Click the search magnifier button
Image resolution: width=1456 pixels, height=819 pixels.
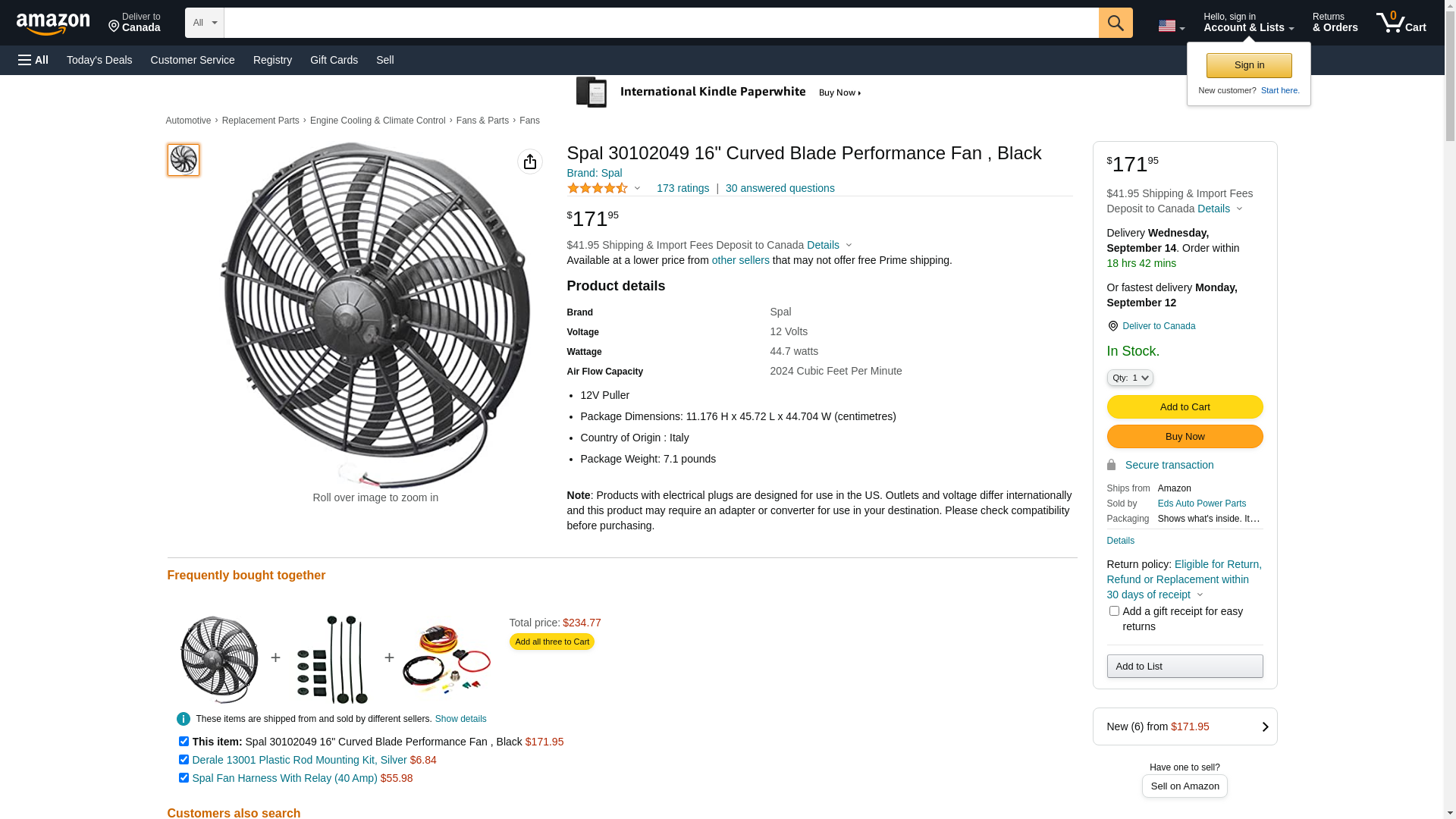pos(1115,23)
